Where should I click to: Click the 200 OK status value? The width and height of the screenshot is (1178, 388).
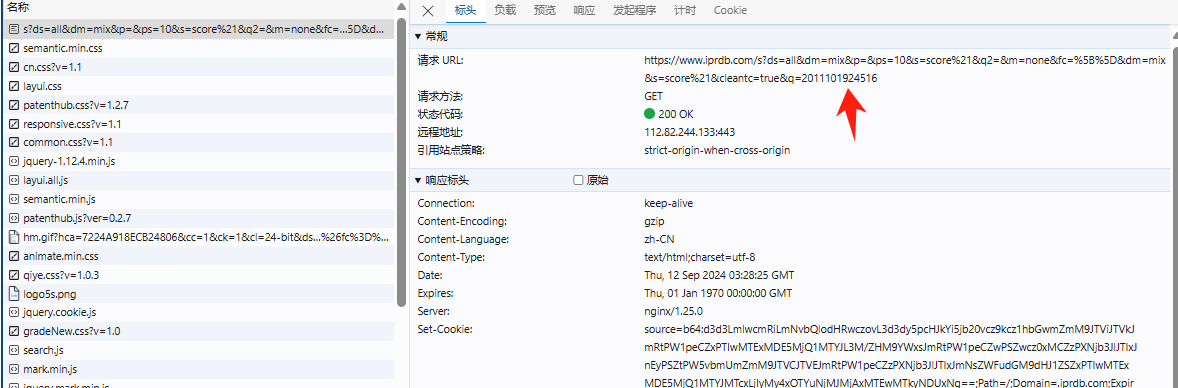[x=669, y=114]
